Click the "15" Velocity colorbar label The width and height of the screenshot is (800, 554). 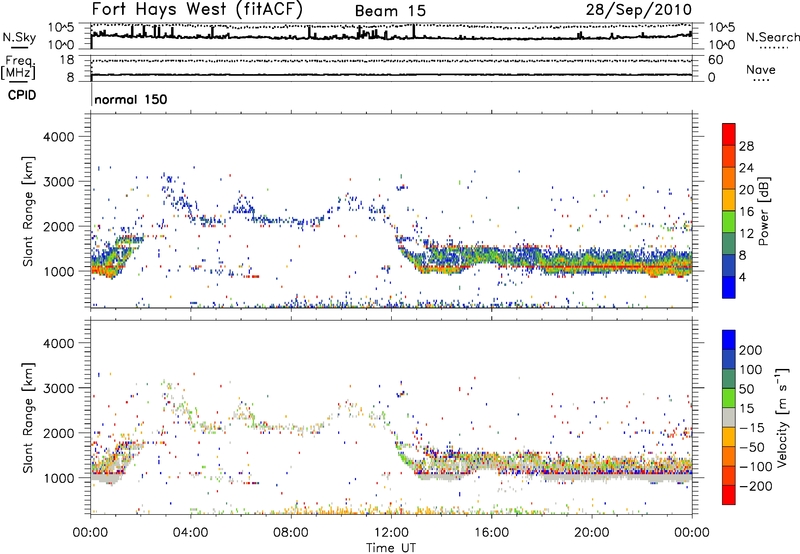[746, 408]
